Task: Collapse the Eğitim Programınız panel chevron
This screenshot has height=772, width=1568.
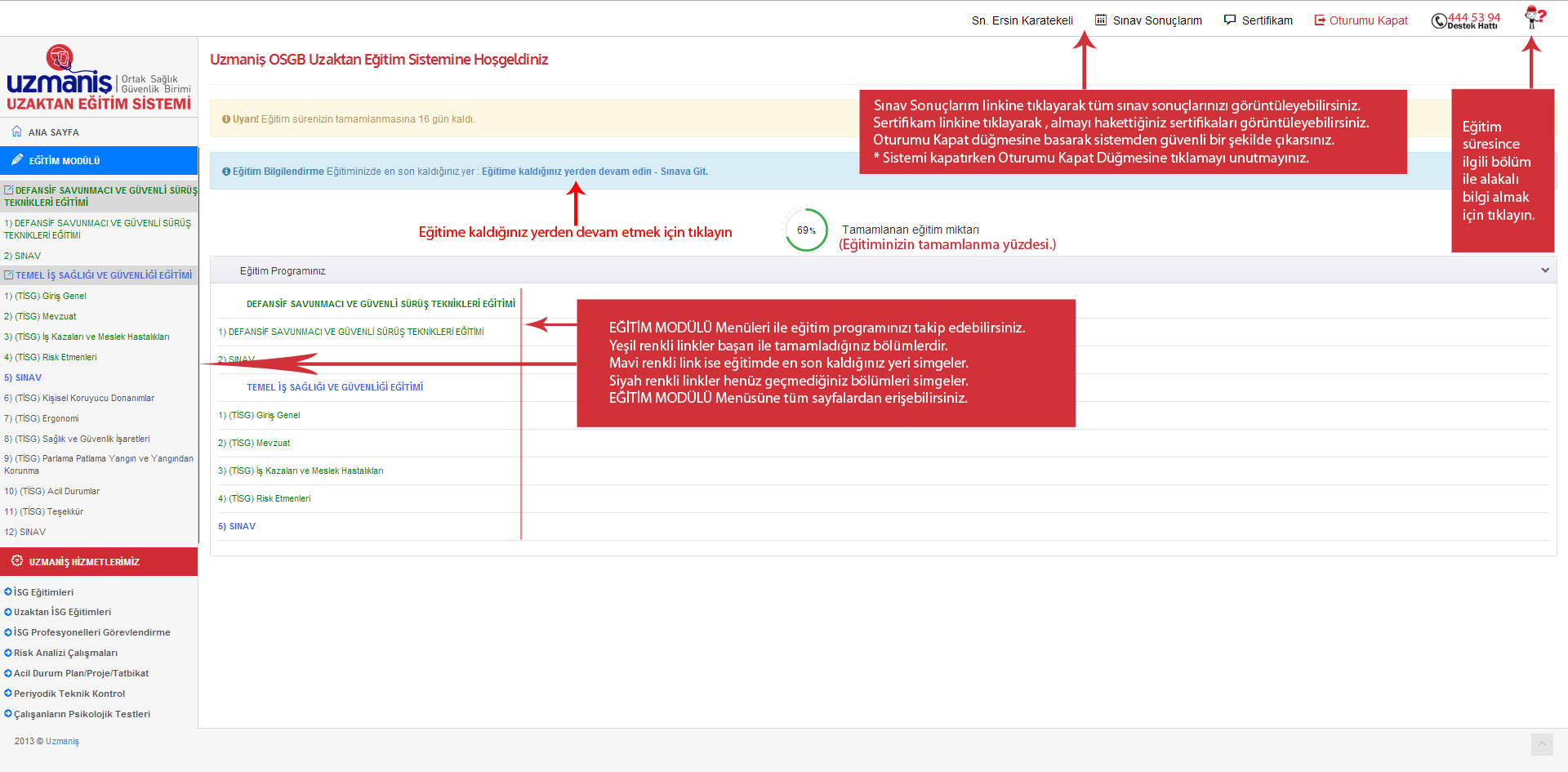Action: pos(1545,270)
